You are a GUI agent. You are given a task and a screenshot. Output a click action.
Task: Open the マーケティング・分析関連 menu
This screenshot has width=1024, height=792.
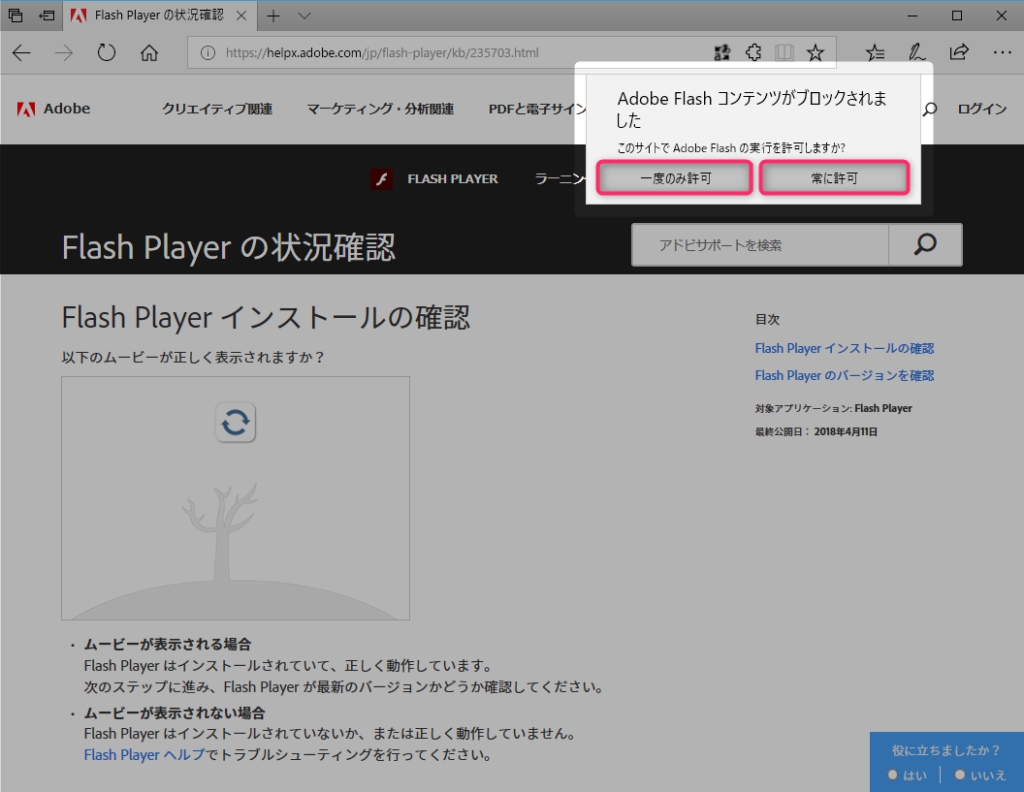pos(380,109)
